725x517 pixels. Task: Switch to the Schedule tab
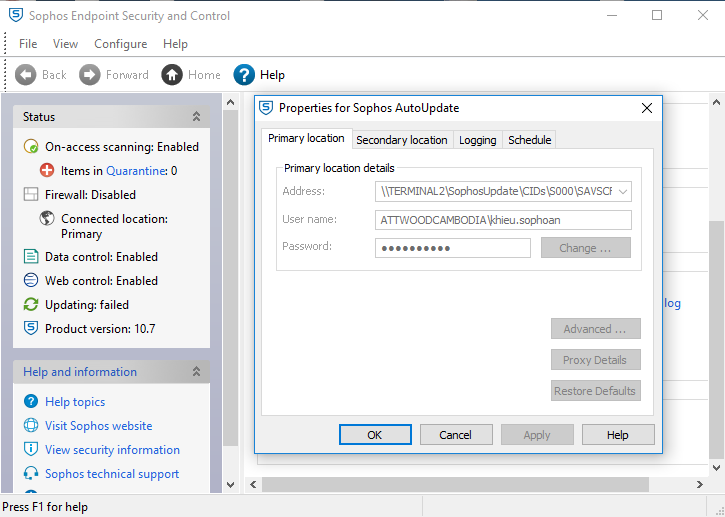pyautogui.click(x=529, y=140)
